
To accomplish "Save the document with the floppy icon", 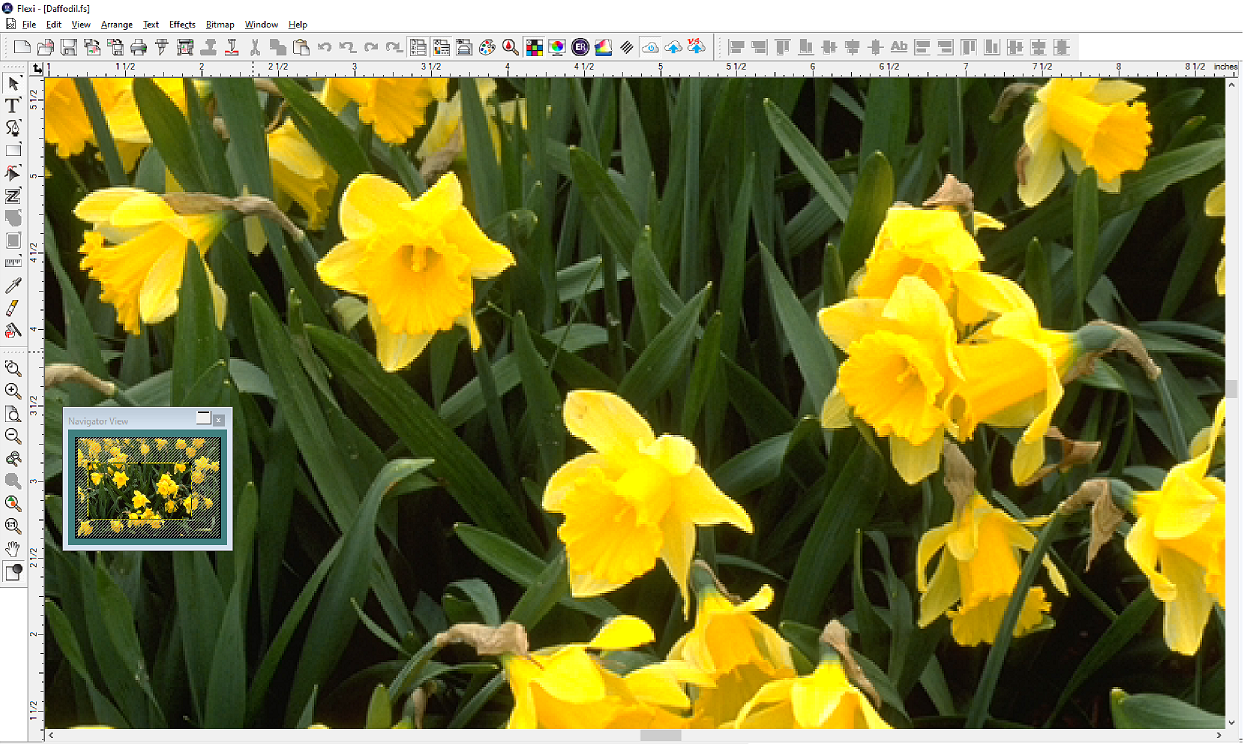I will (68, 47).
